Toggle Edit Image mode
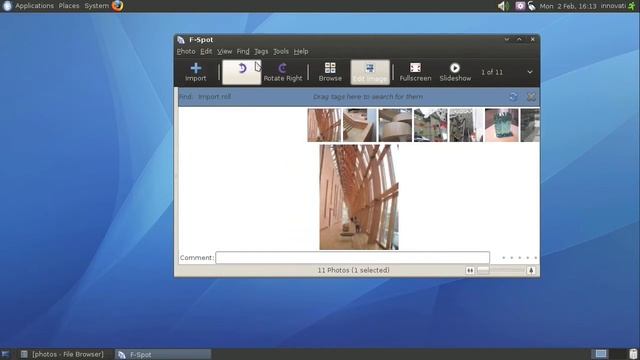The width and height of the screenshot is (640, 360). click(x=370, y=72)
